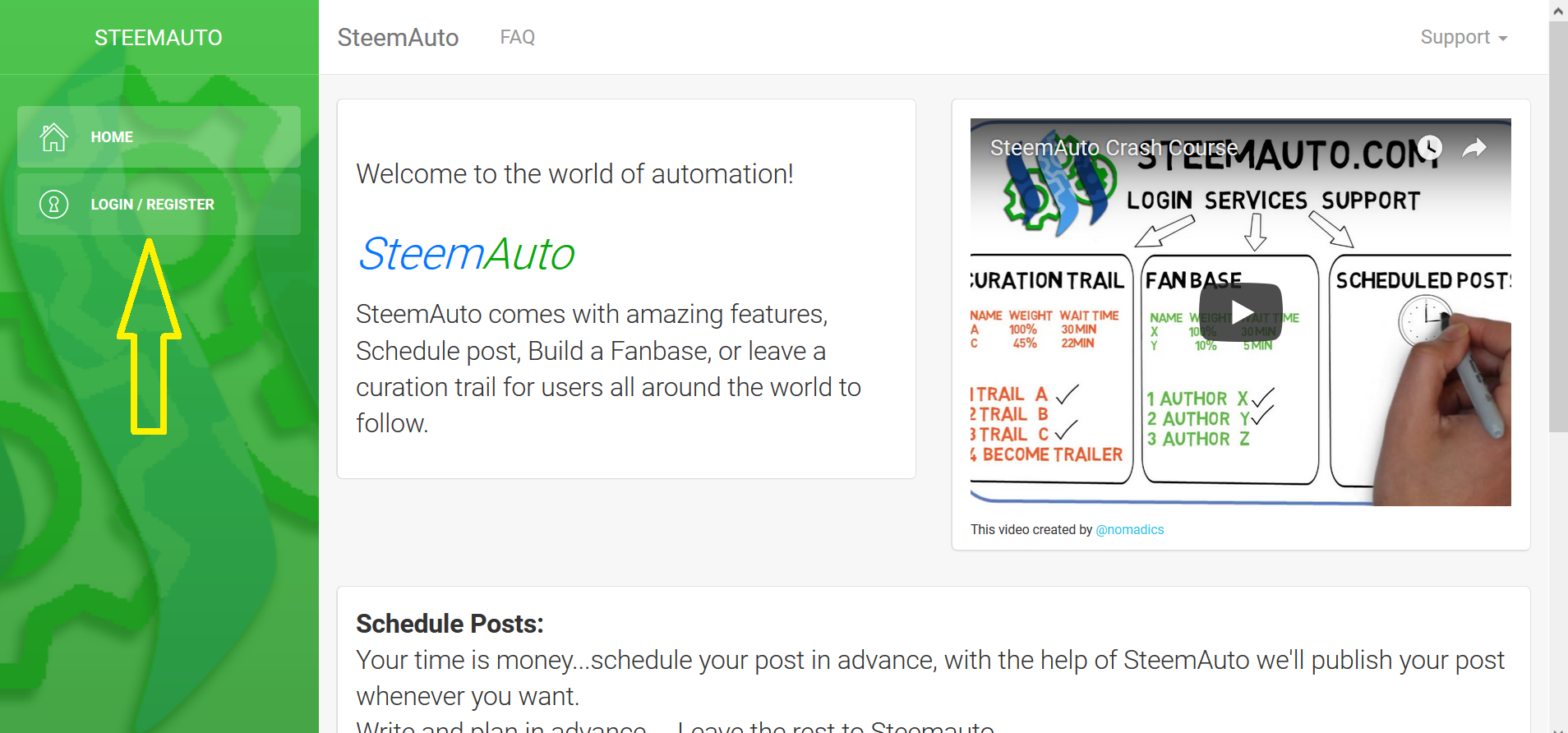The height and width of the screenshot is (733, 1568).
Task: Click the Home house icon in sidebar
Action: 54,136
